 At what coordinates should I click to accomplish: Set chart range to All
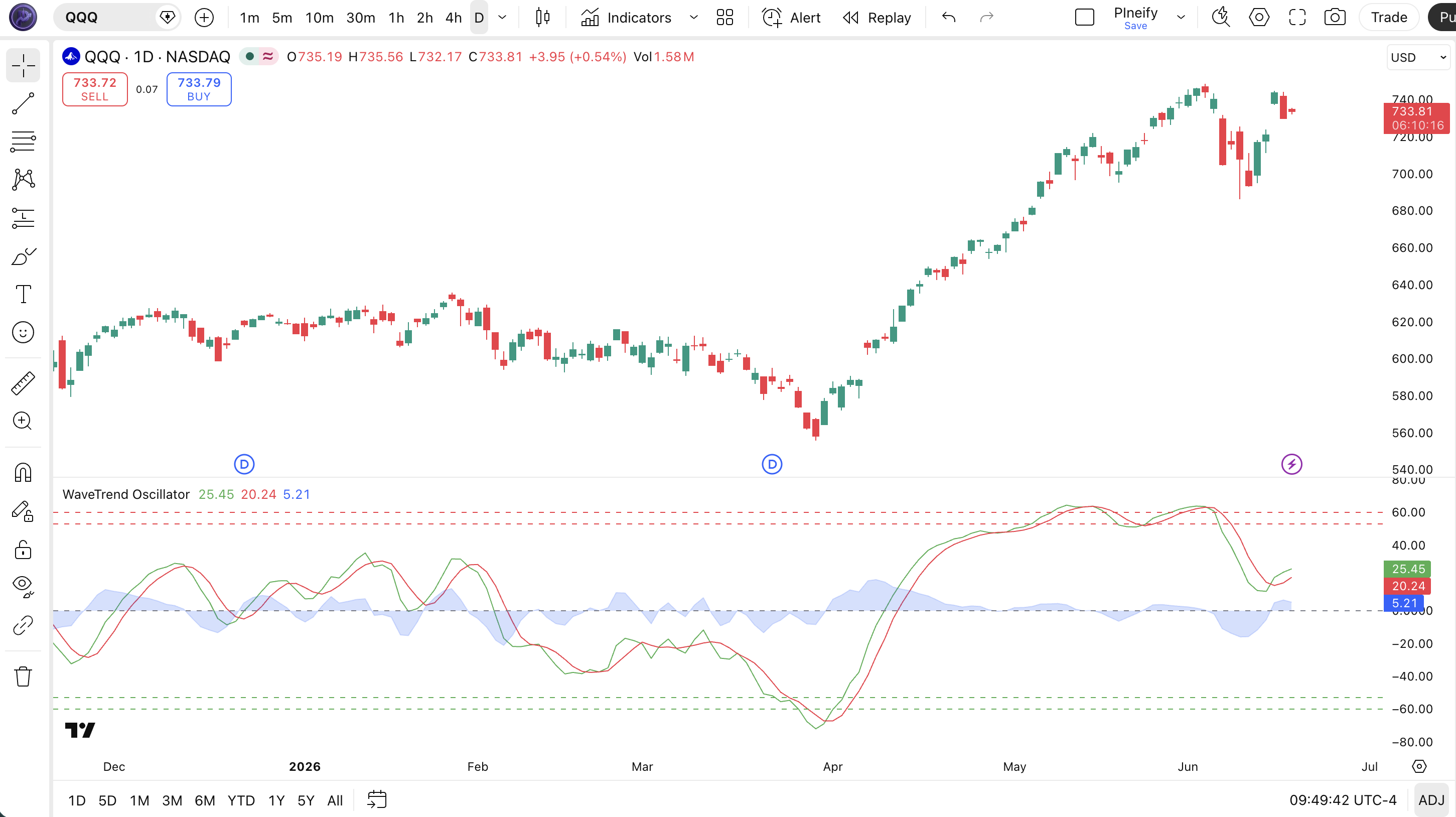pos(335,800)
